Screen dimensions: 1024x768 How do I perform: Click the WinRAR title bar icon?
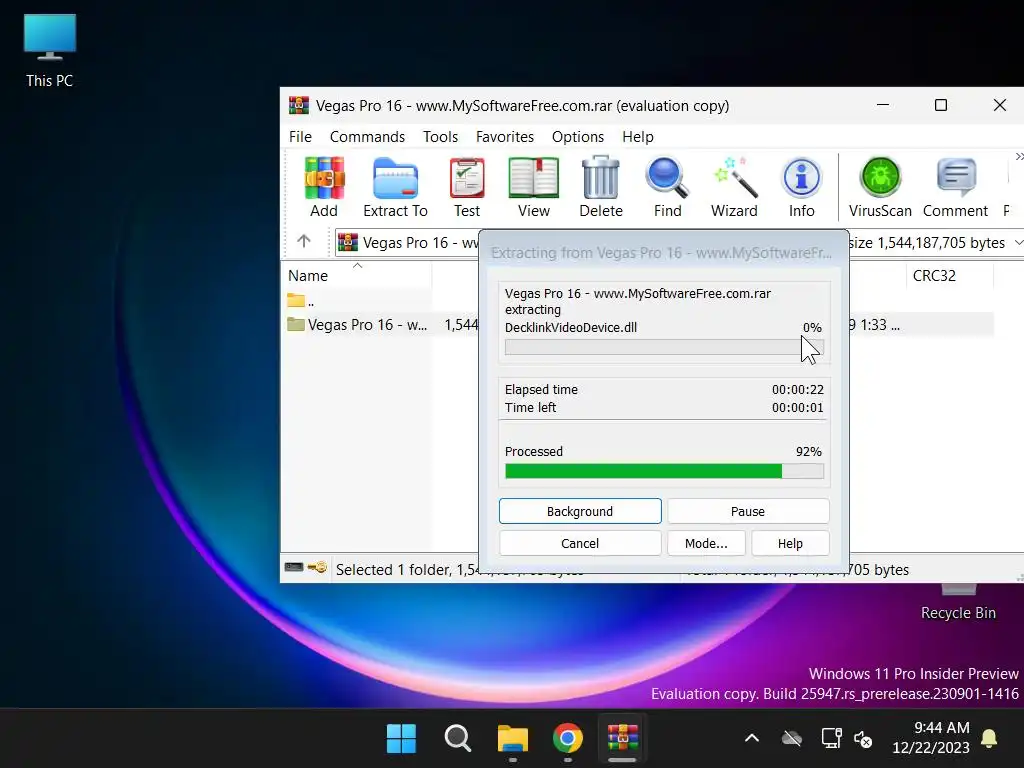pos(298,106)
